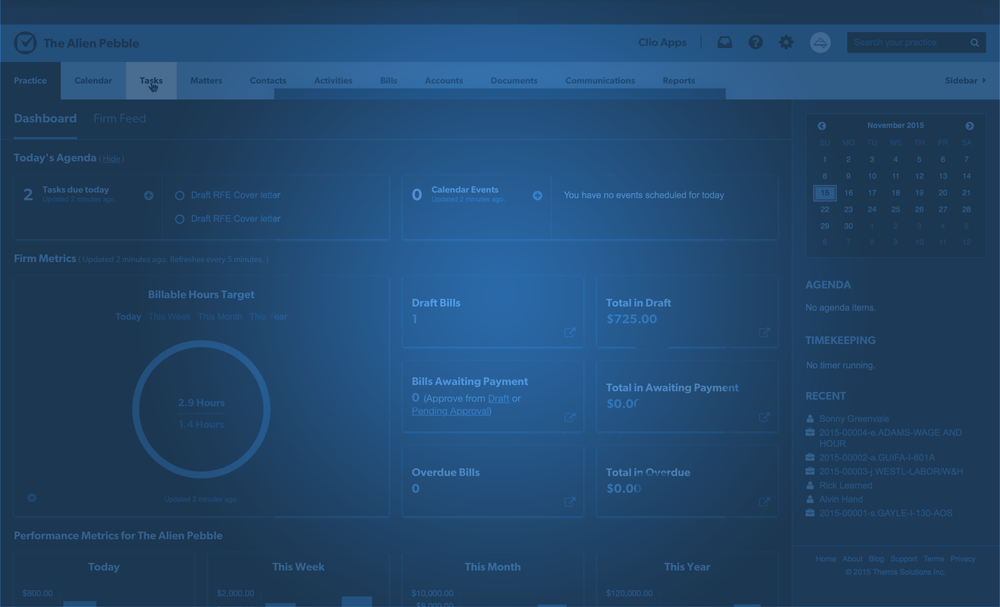
Task: Open Total in Overdue external link icon
Action: click(x=764, y=502)
